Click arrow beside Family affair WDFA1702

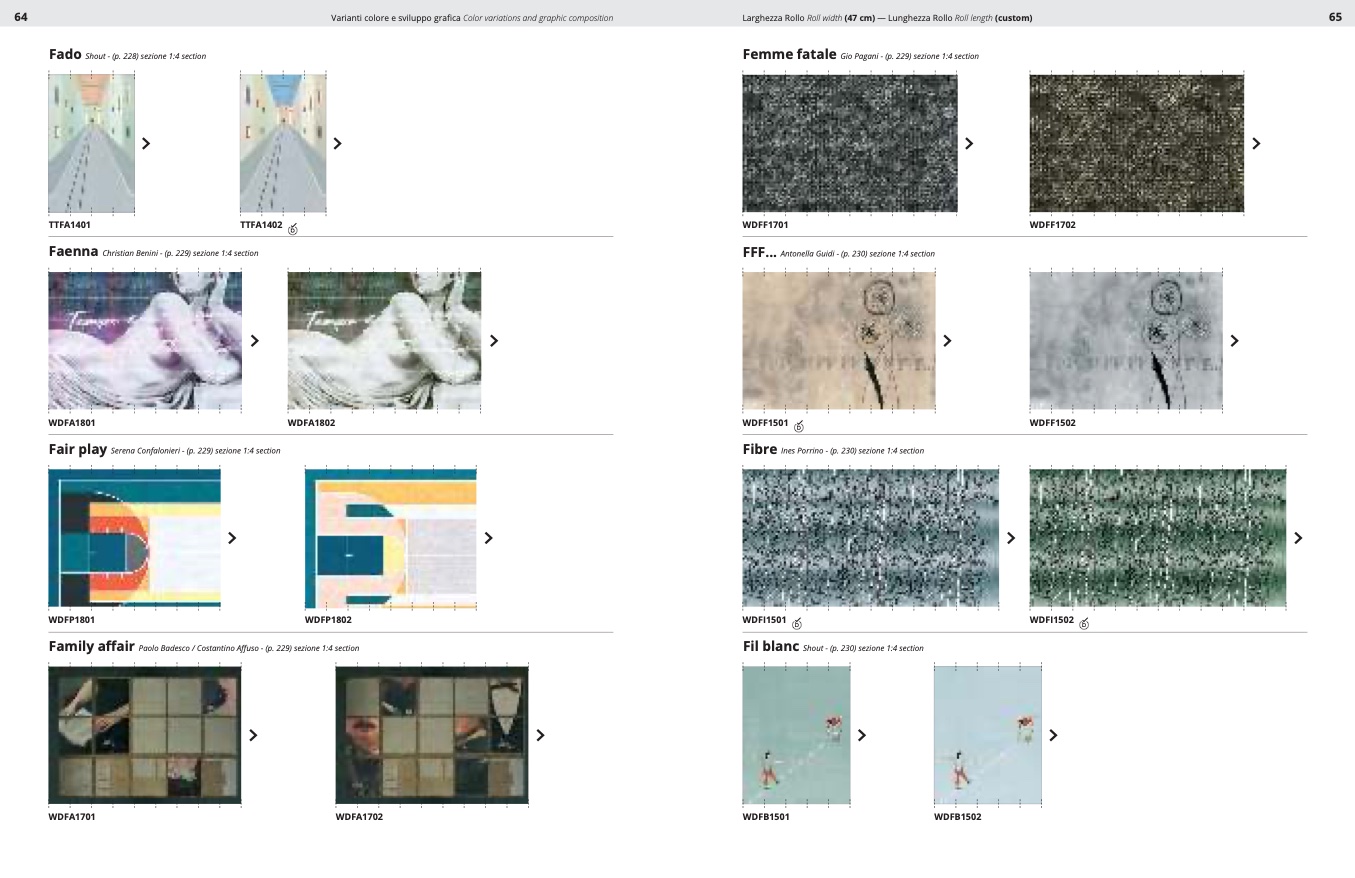click(541, 735)
